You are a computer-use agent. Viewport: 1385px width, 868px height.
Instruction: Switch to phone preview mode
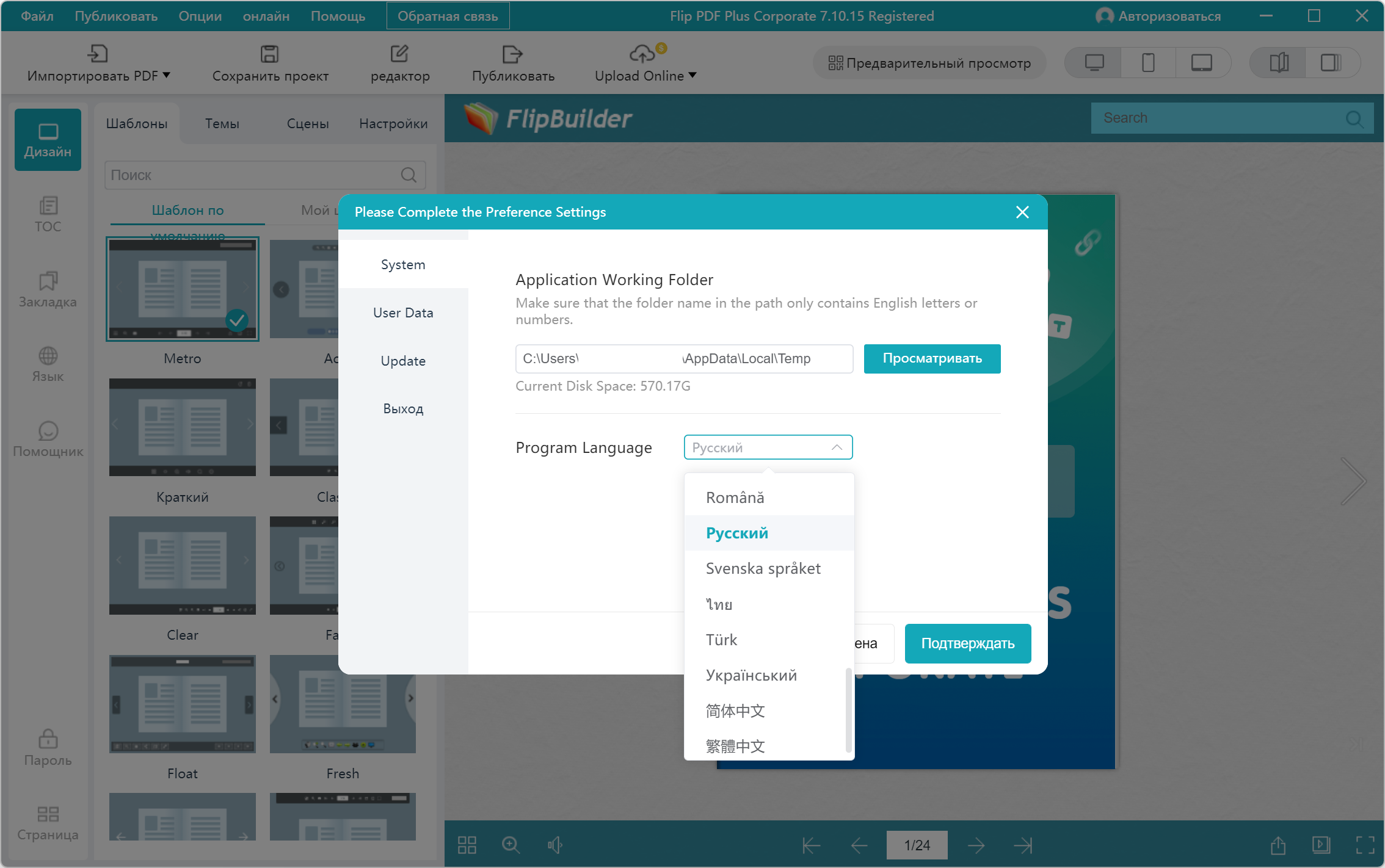1148,63
